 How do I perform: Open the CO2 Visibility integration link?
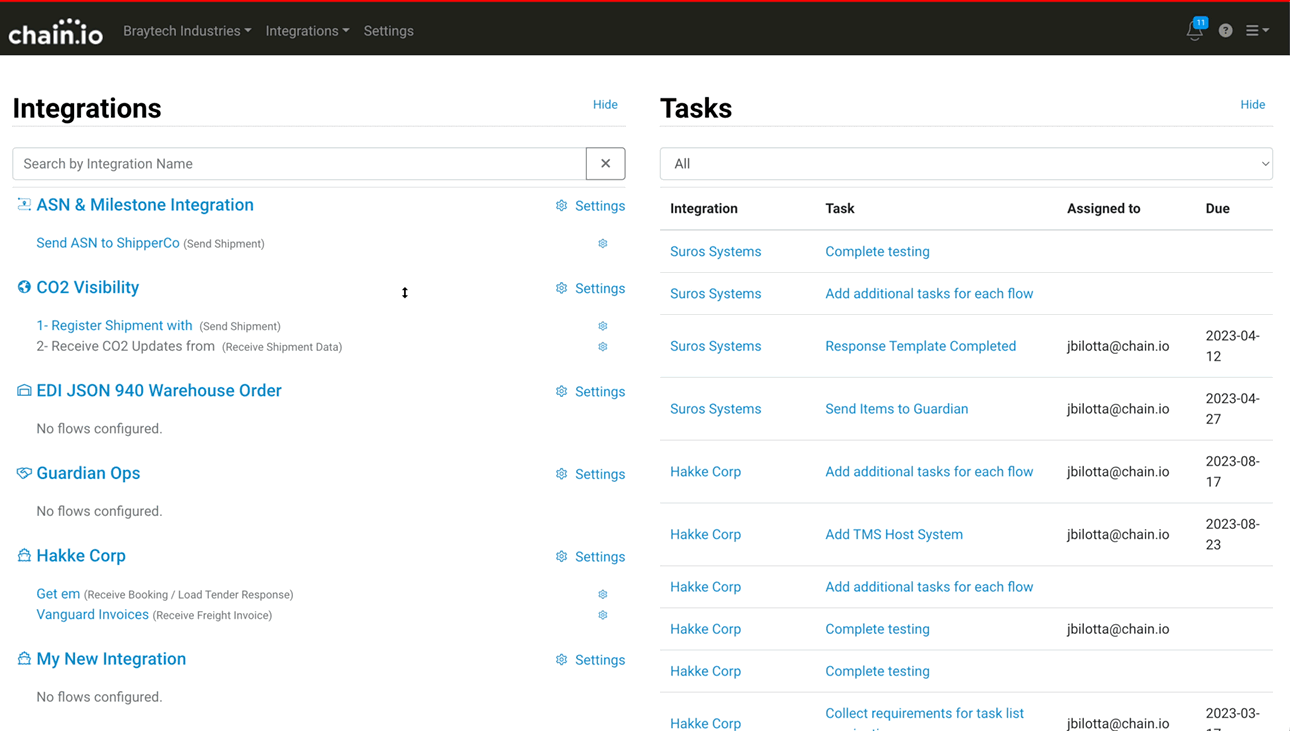(x=88, y=288)
